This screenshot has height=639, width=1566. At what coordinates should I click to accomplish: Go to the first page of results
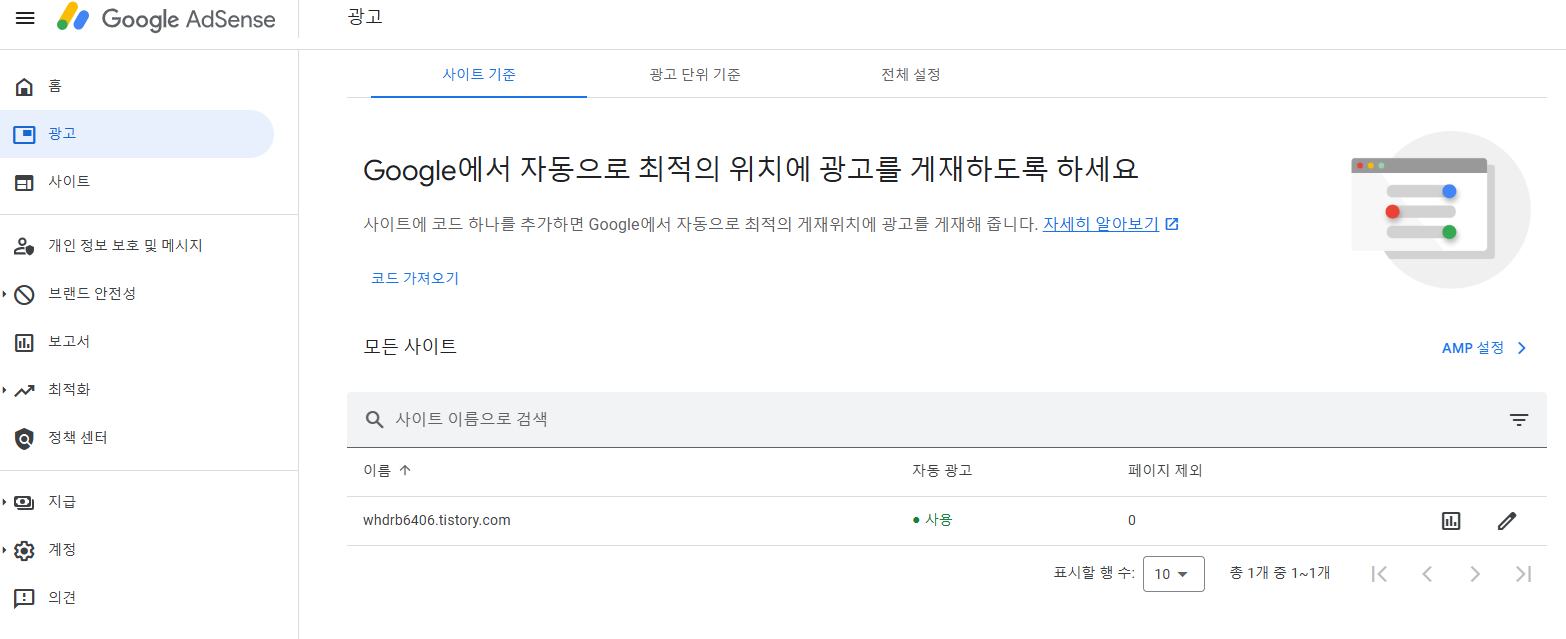coord(1379,574)
